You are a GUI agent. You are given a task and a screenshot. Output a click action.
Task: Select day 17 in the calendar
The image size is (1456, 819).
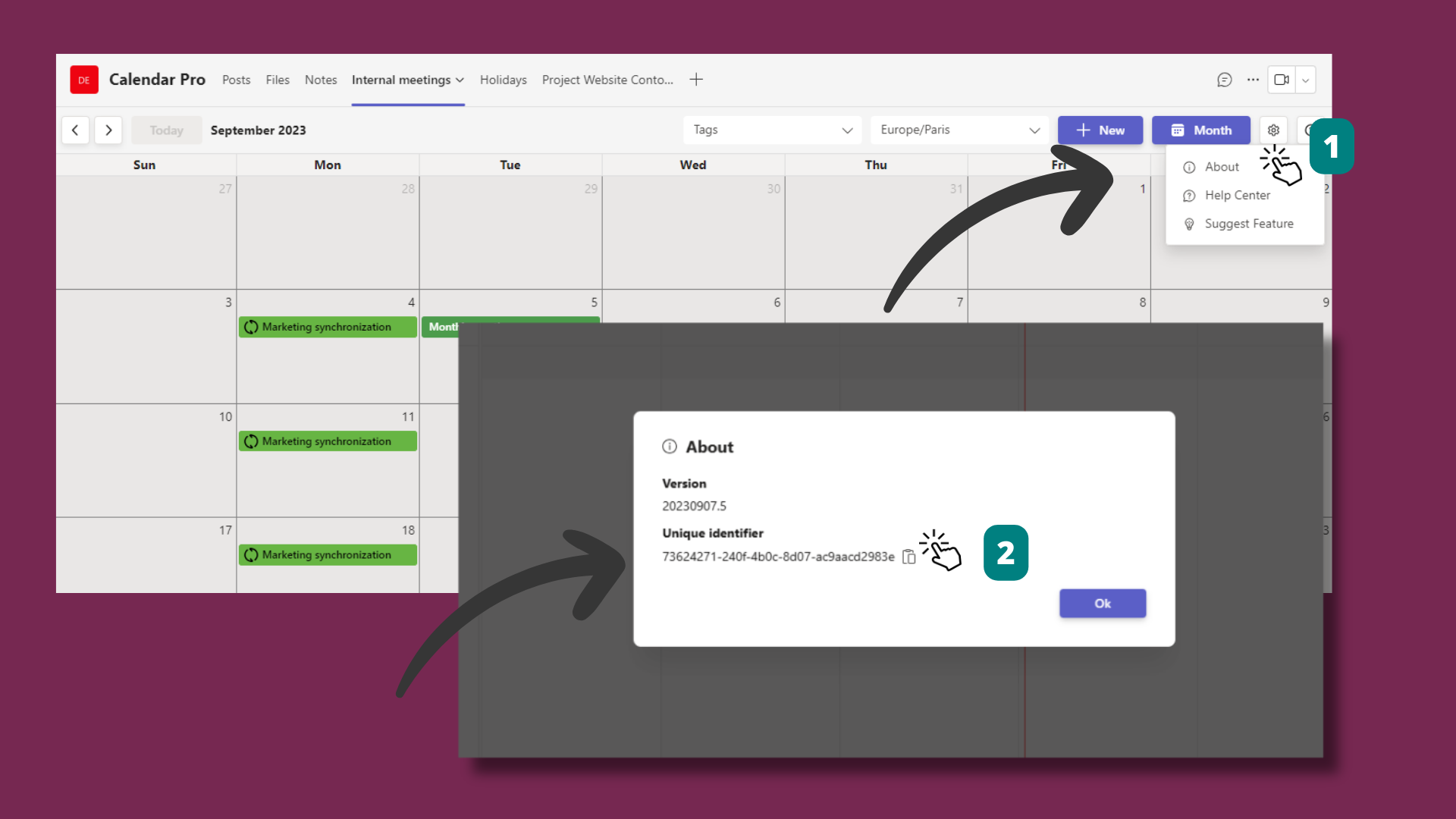(x=225, y=531)
